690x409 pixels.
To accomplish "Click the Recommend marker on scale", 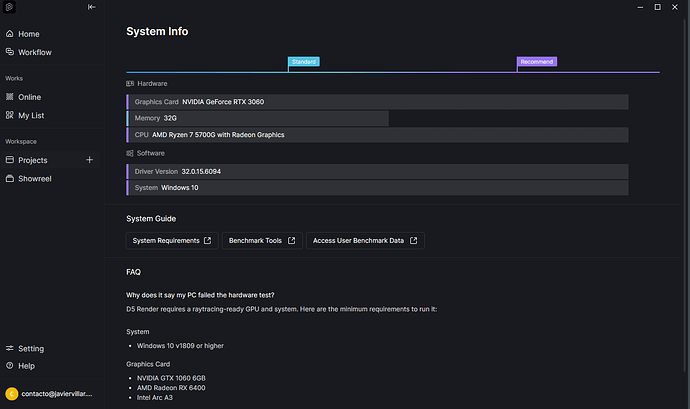I will tap(536, 62).
